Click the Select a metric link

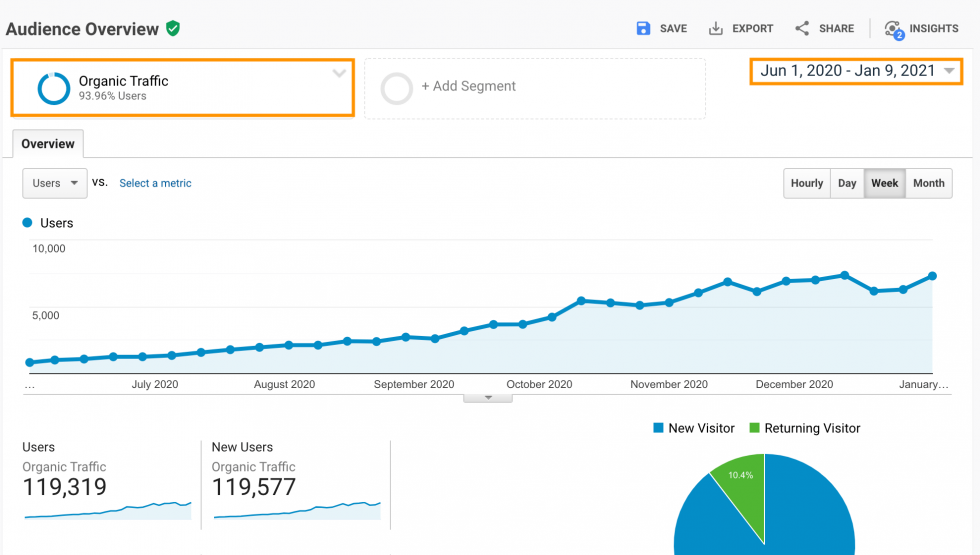pos(155,183)
